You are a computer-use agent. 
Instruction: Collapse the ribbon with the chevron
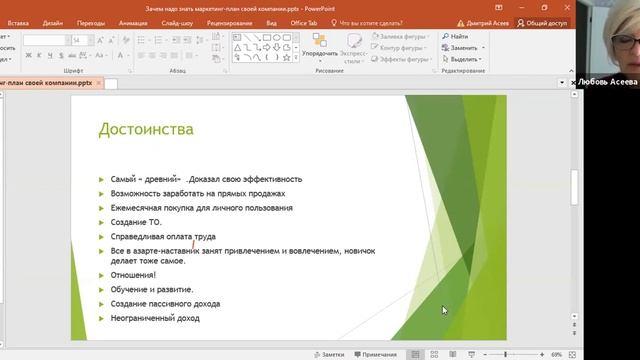(571, 71)
